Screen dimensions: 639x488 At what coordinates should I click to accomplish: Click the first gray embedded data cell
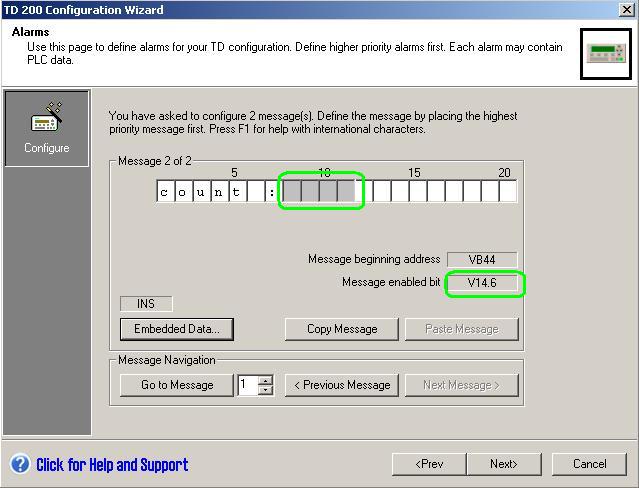pyautogui.click(x=292, y=192)
